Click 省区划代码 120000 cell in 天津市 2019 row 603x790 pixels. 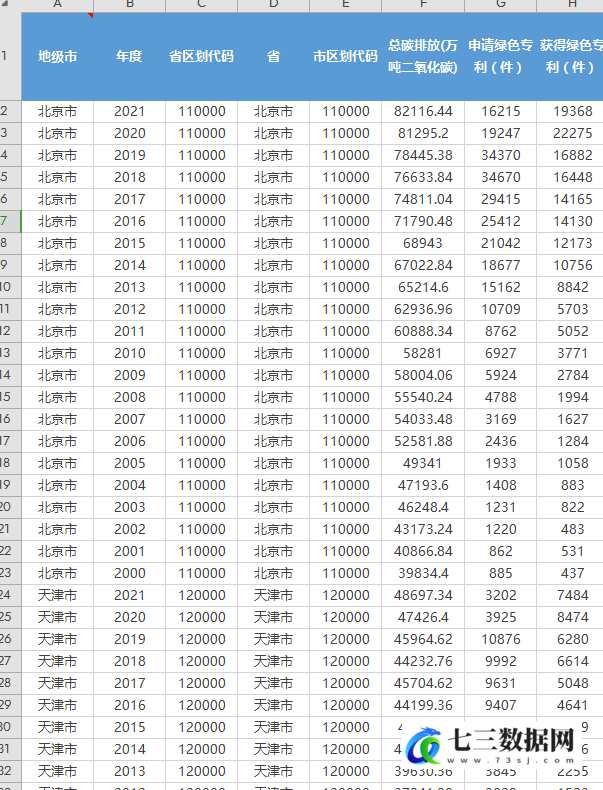202,639
